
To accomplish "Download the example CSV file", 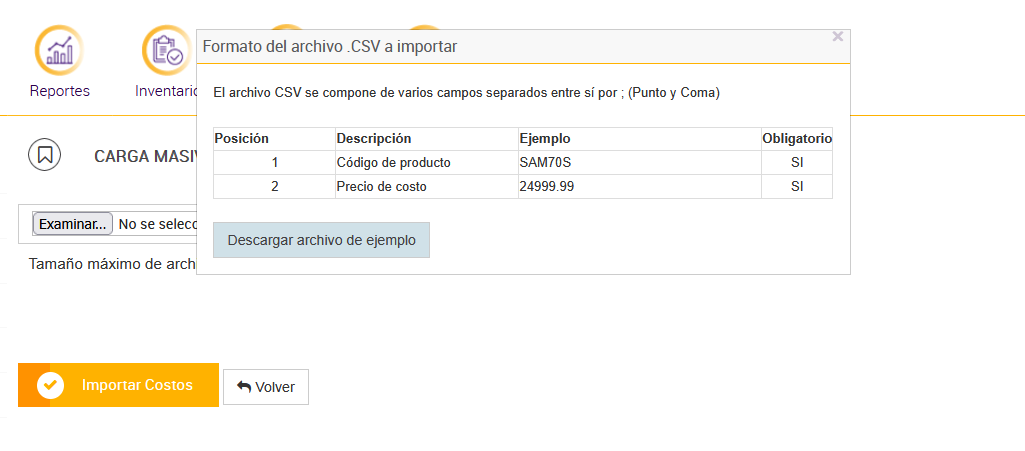I will (x=321, y=240).
